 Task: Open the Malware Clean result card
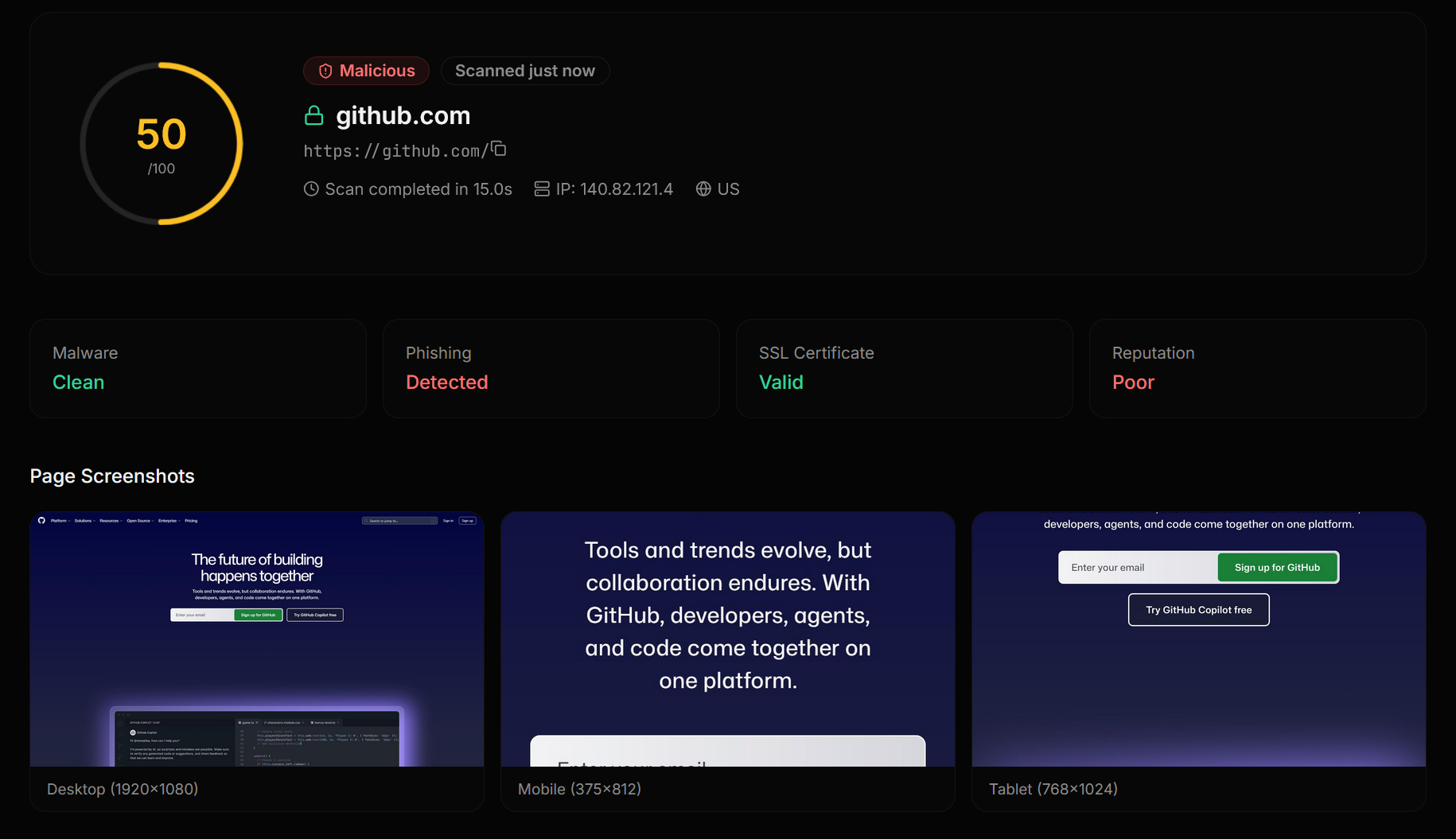tap(198, 368)
